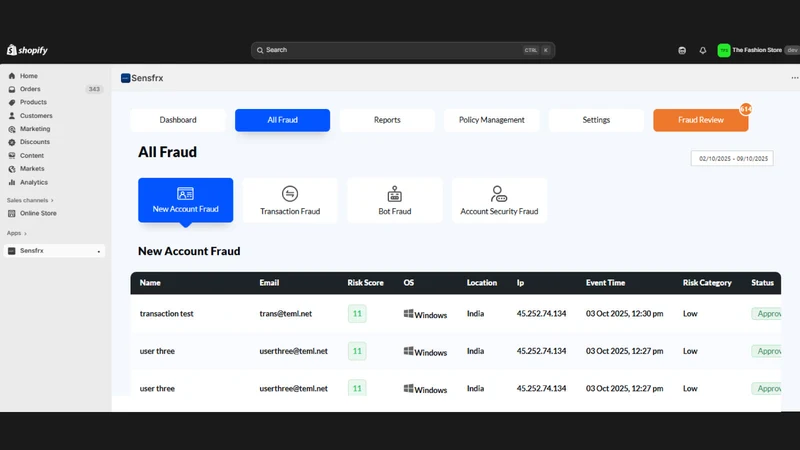This screenshot has width=800, height=450.
Task: Open the store inbox icon in top bar
Action: [682, 50]
